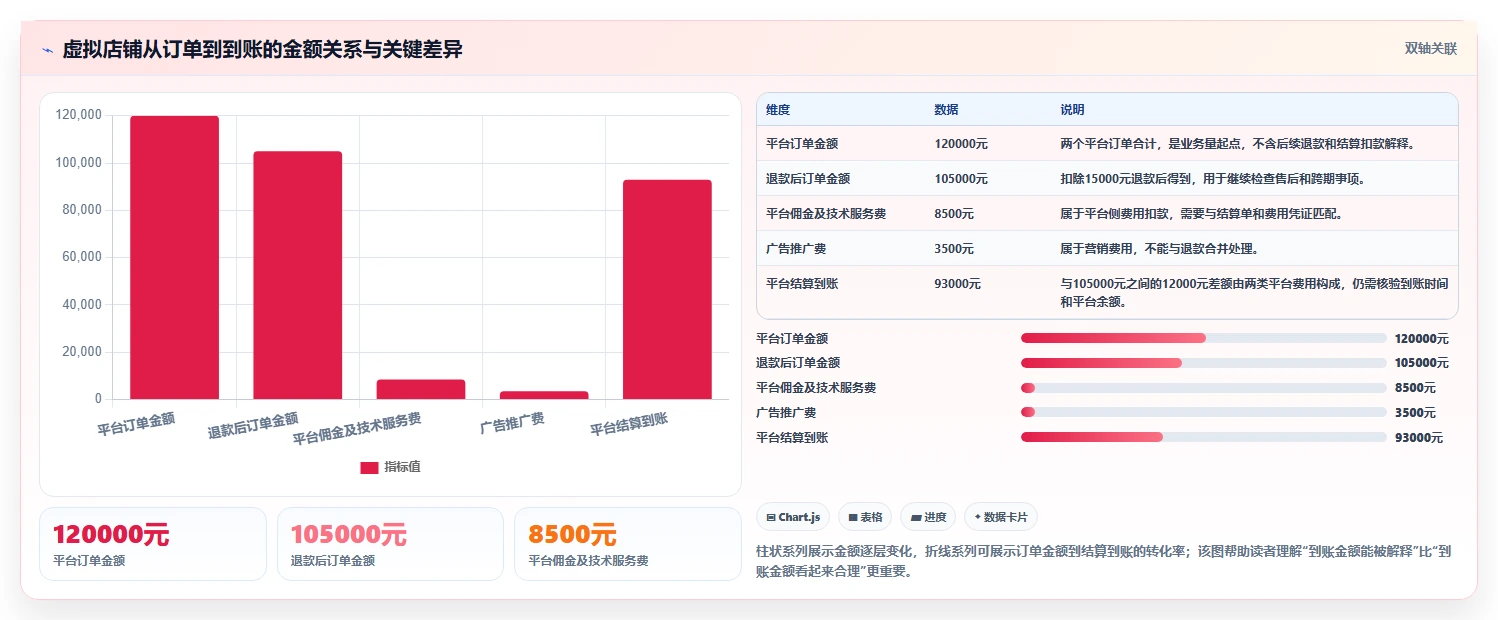Click the 20,000 y-axis label

coord(81,352)
